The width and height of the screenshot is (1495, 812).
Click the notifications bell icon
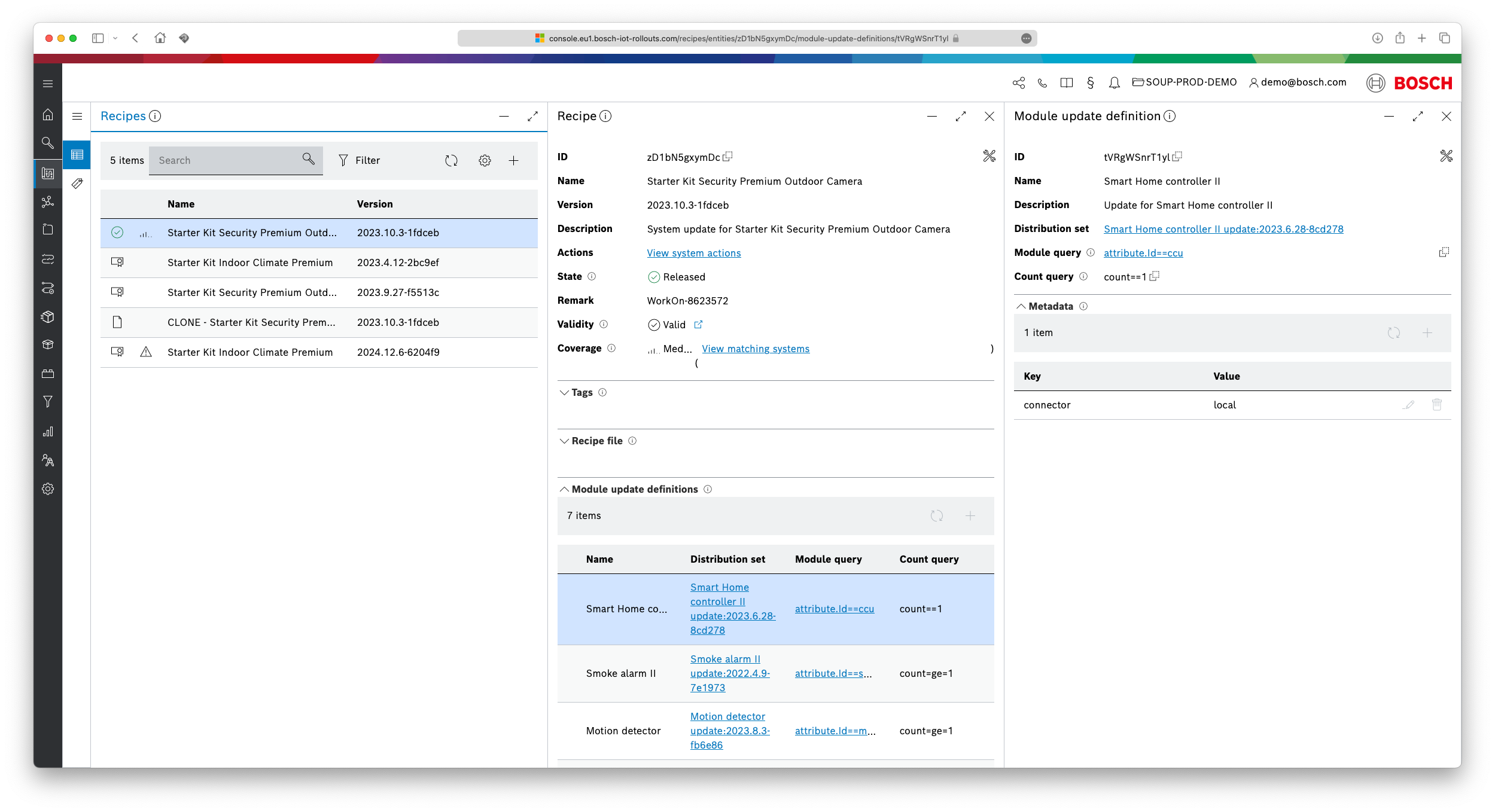click(1114, 83)
